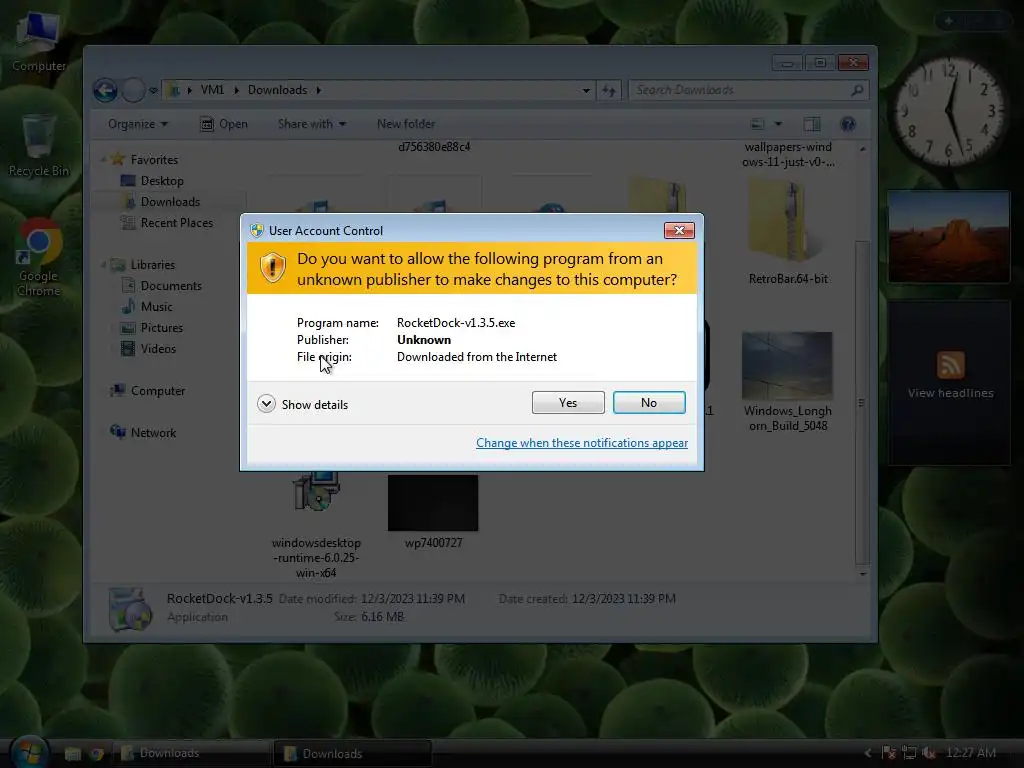Click the clock desktop gadget
This screenshot has width=1024, height=768.
[x=949, y=110]
